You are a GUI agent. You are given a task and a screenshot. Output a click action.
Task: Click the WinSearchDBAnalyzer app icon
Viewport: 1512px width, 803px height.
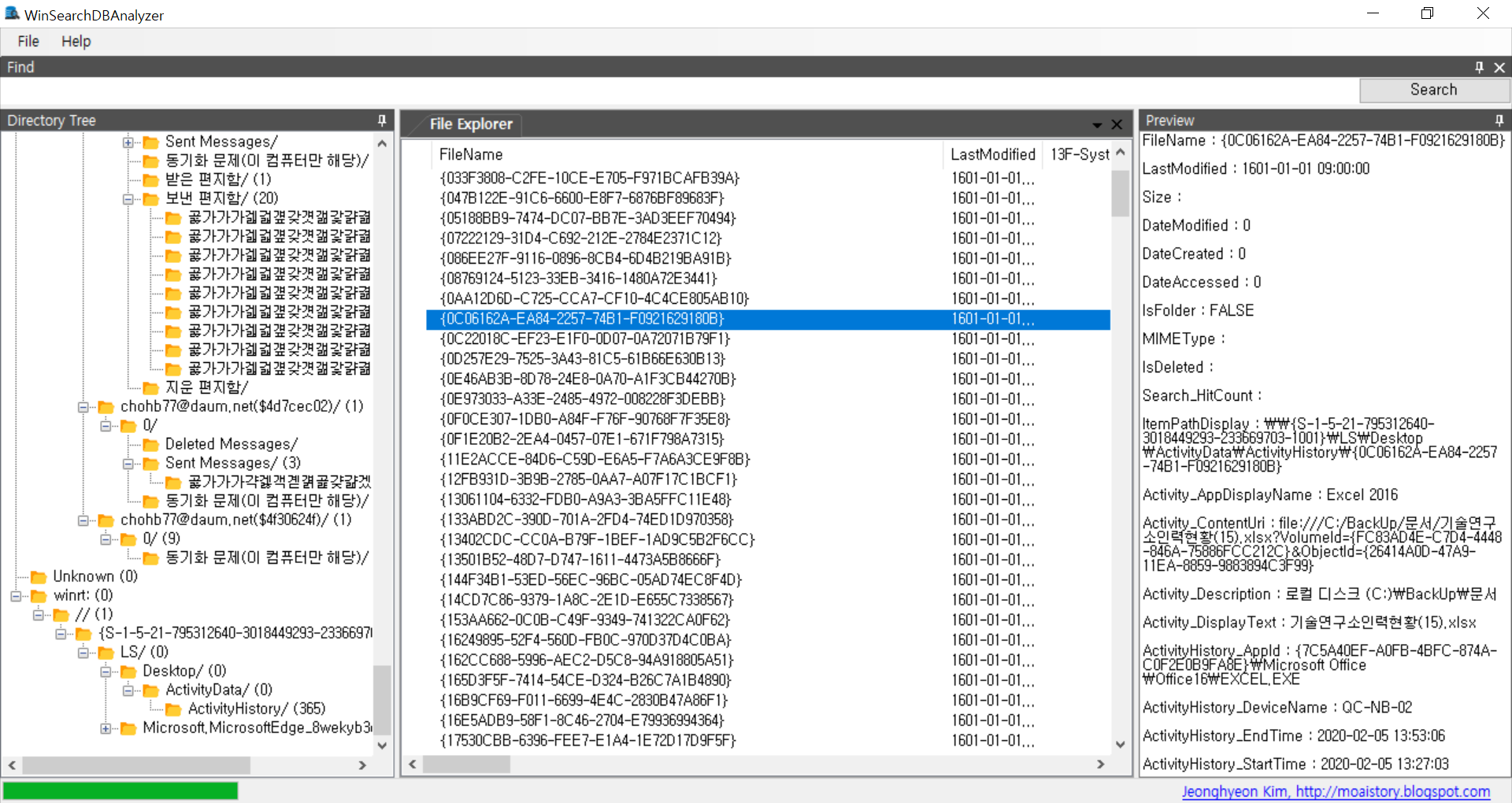point(12,14)
